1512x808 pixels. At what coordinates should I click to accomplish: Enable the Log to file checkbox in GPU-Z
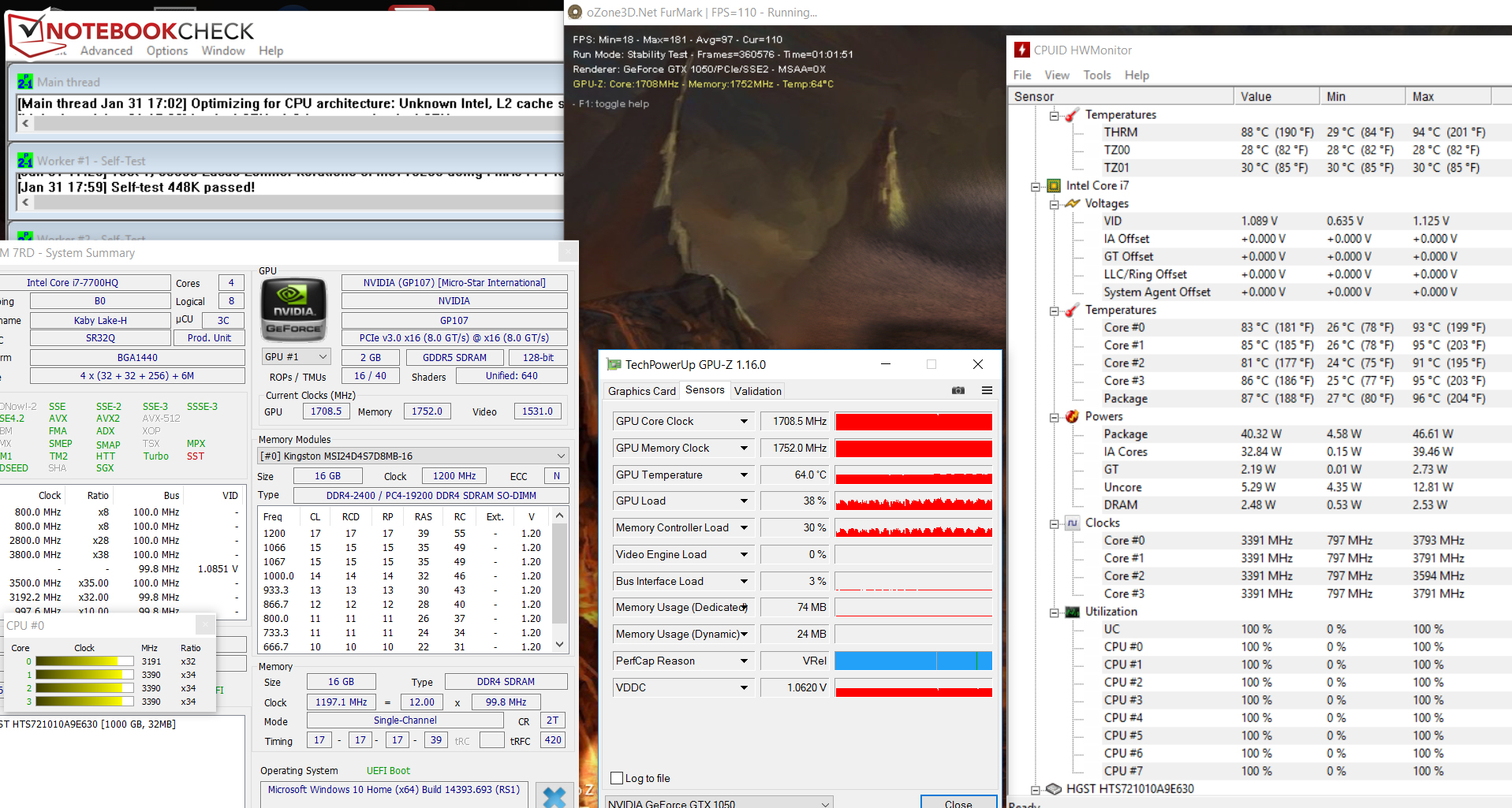click(618, 778)
